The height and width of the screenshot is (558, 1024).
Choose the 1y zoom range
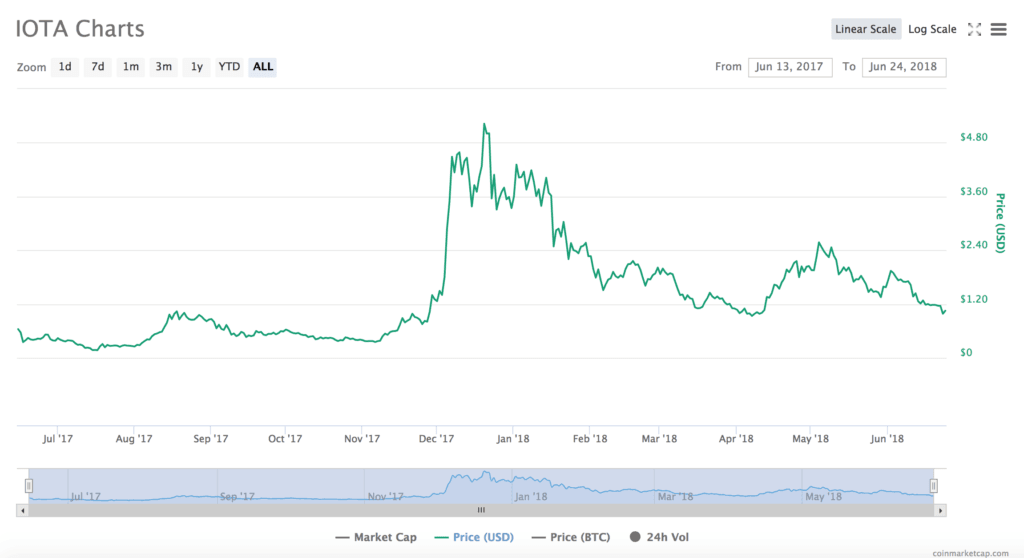click(197, 67)
